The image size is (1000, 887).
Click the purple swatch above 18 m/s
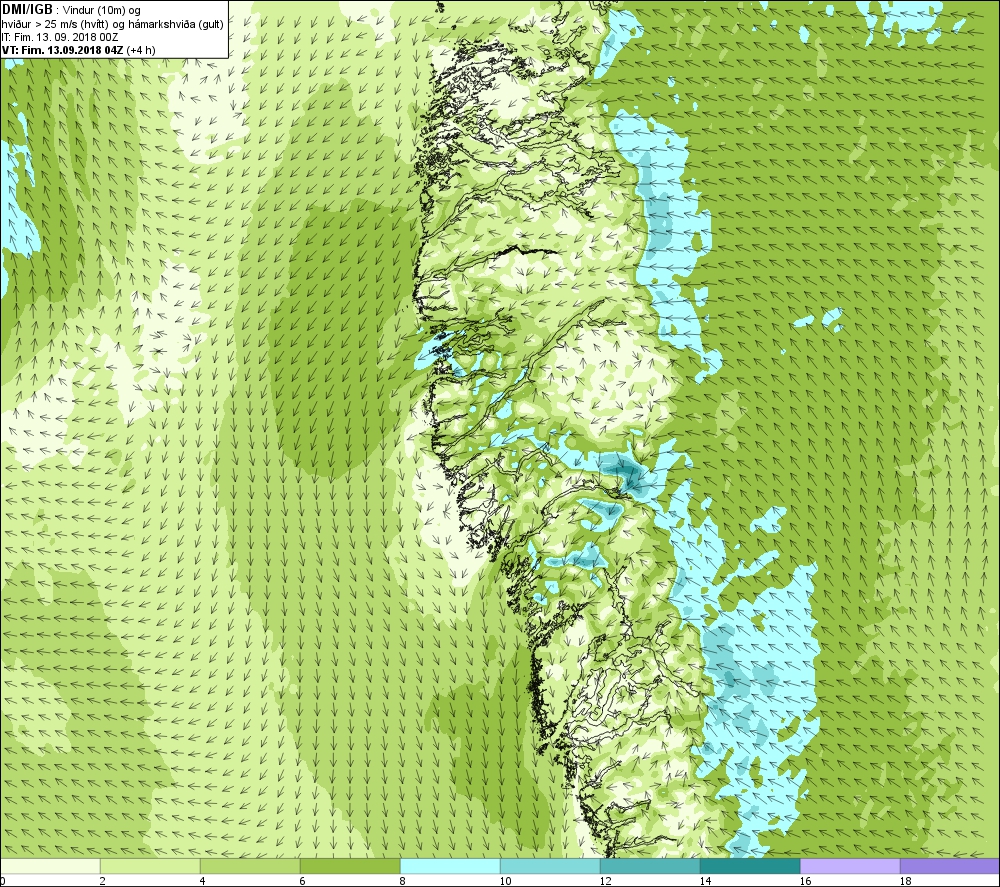950,866
